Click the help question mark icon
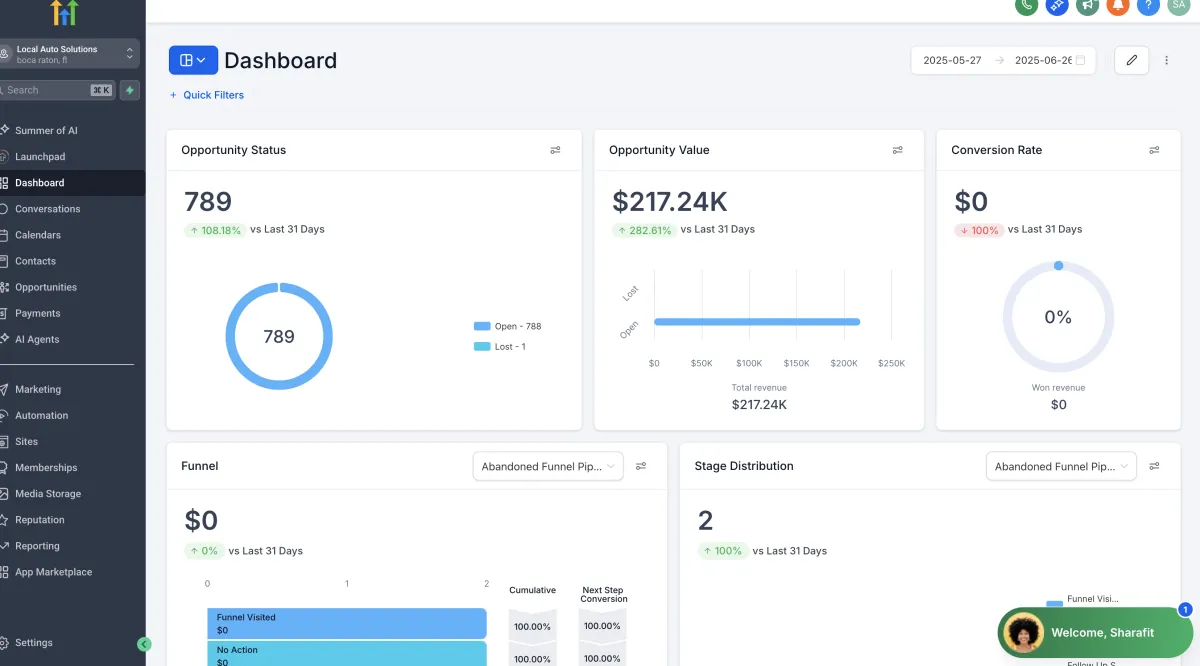The image size is (1200, 666). [1149, 5]
